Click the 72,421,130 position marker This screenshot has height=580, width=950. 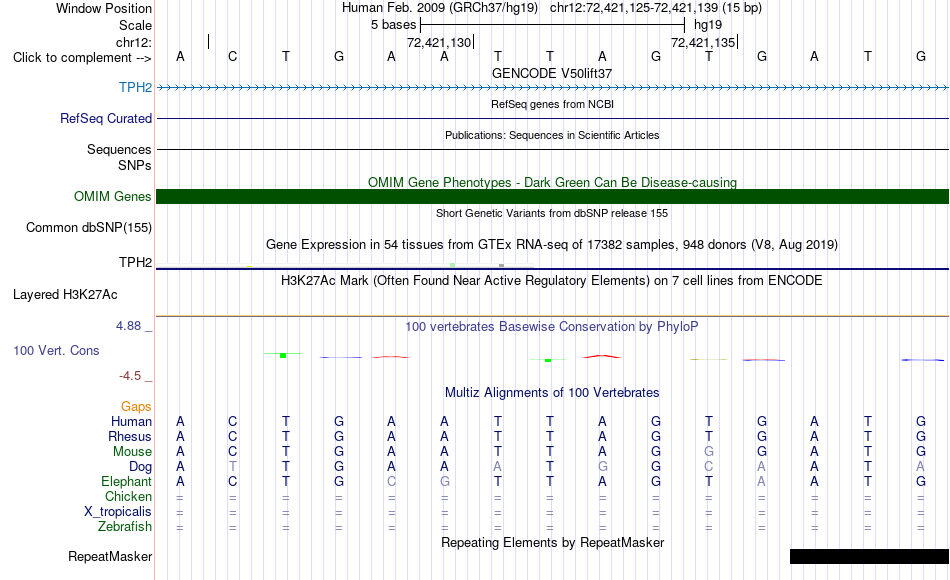click(439, 42)
